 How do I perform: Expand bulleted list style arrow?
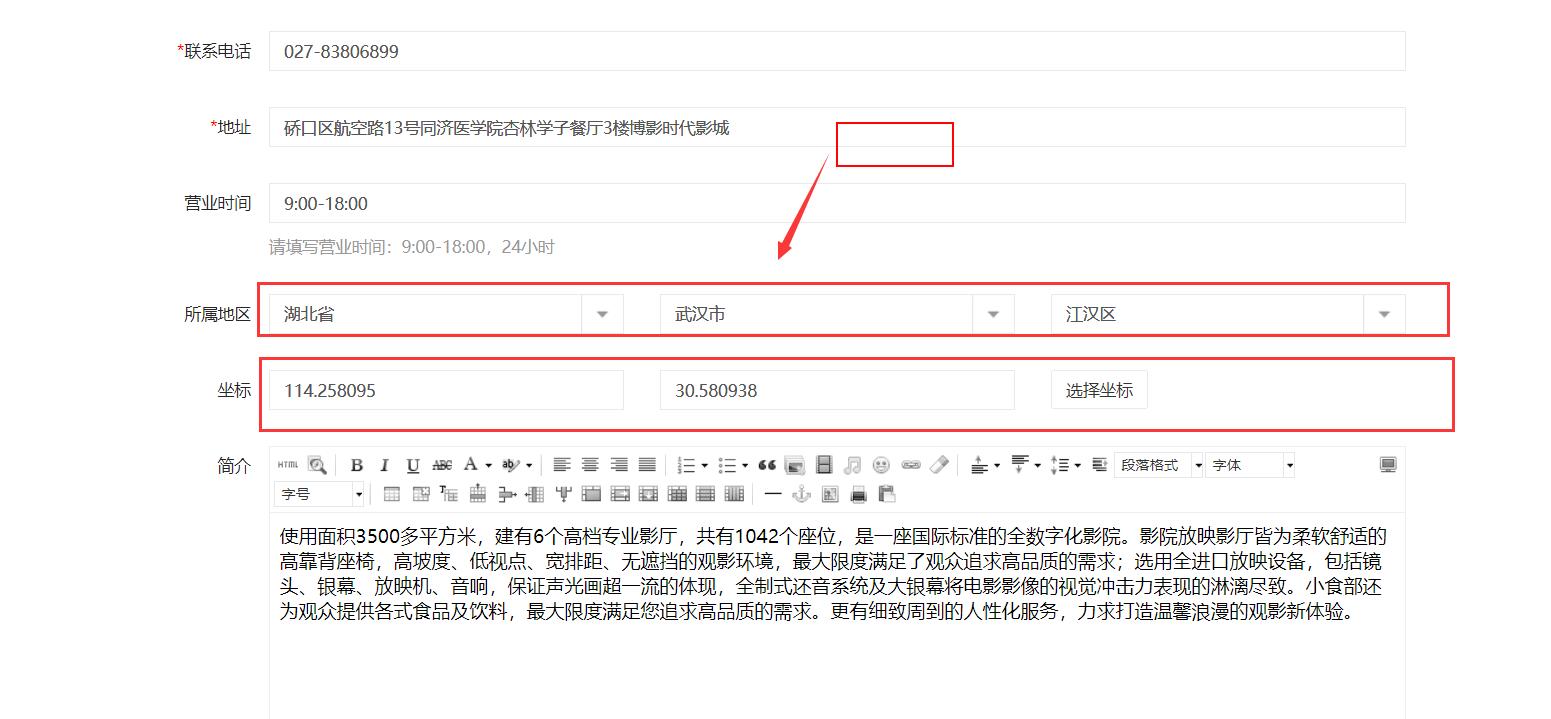[745, 465]
